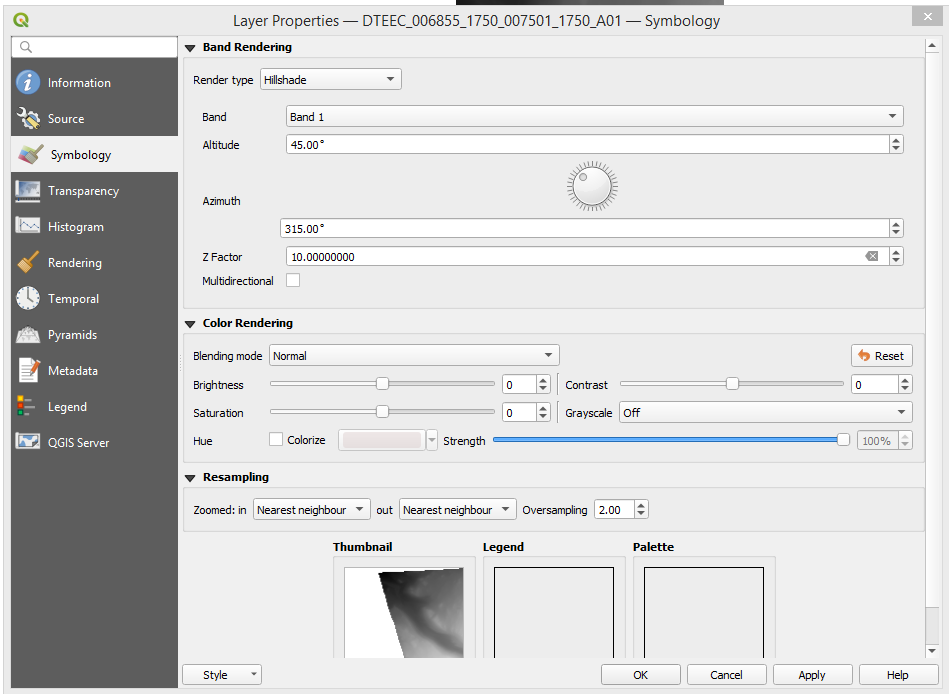Viewport: 949px width, 694px height.
Task: Open the colorize color dropdown arrow
Action: click(x=432, y=440)
